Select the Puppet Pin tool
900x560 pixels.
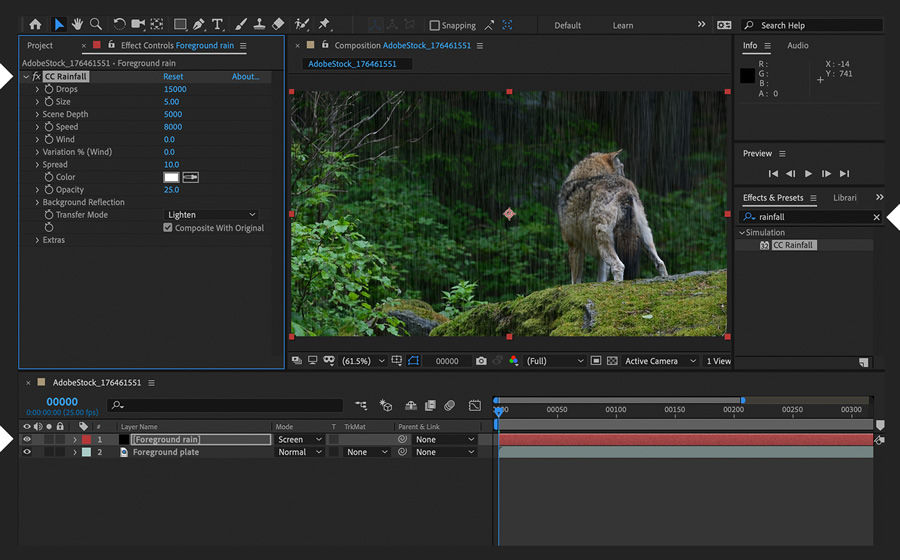324,24
